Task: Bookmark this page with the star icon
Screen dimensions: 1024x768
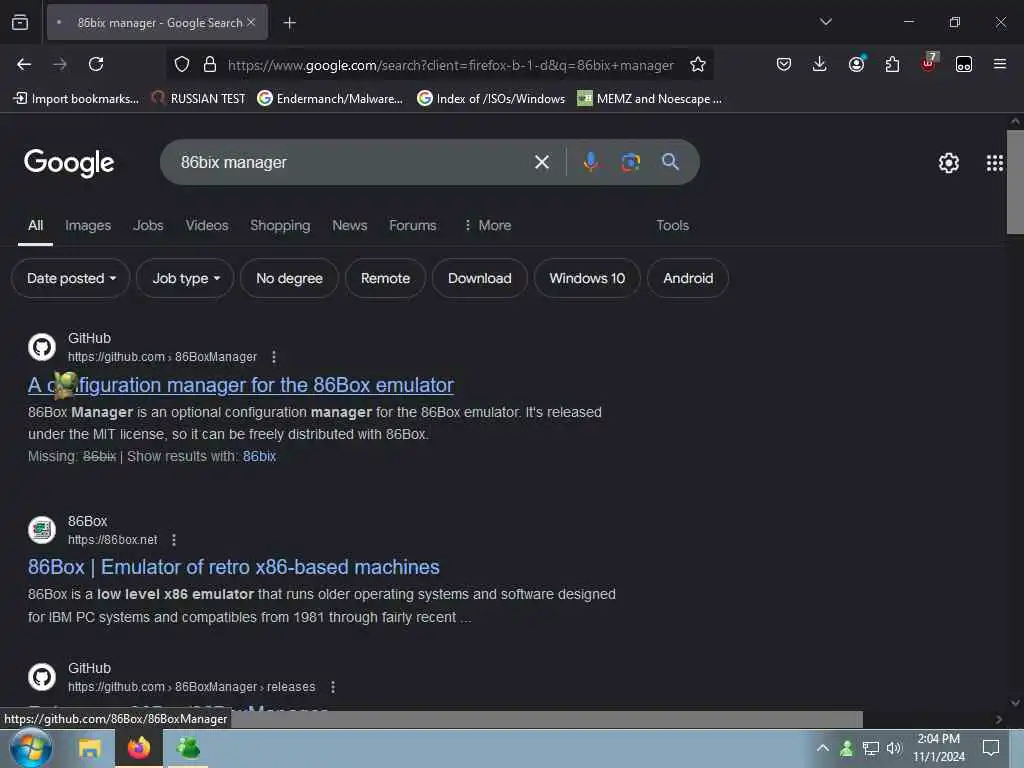Action: click(x=697, y=64)
